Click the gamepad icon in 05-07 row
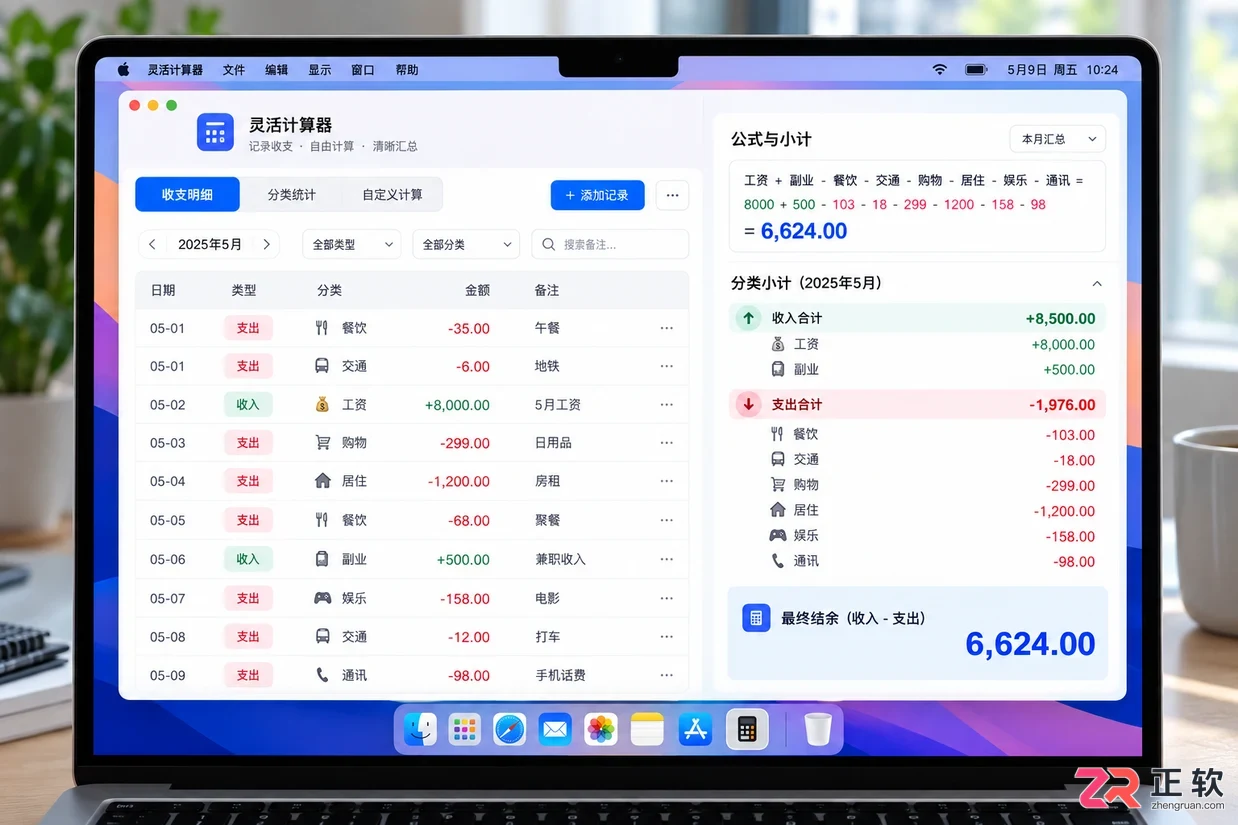 322,598
